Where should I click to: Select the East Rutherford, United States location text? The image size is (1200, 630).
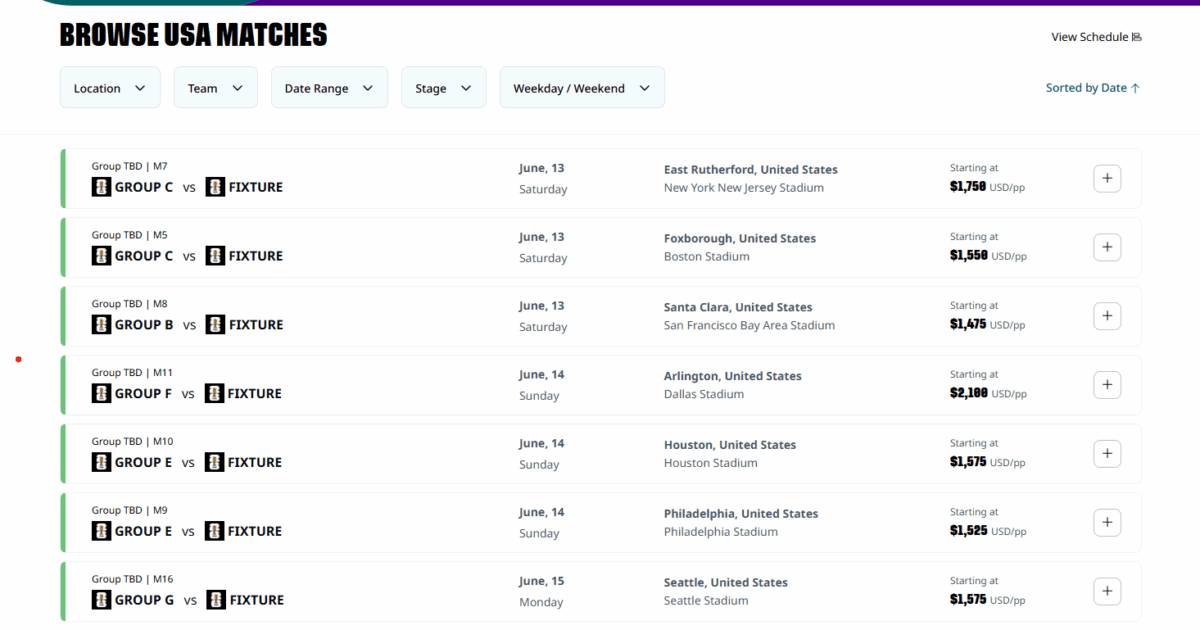click(x=751, y=170)
